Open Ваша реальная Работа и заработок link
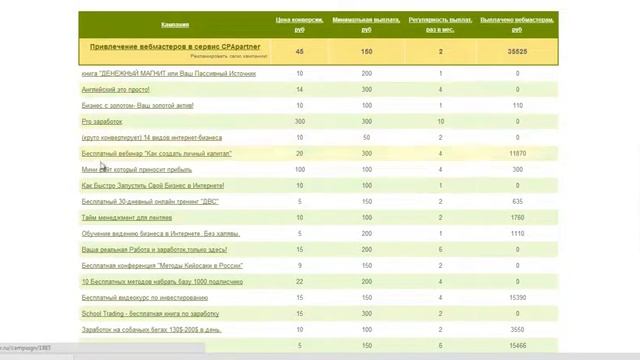The height and width of the screenshot is (360, 640). point(154,250)
